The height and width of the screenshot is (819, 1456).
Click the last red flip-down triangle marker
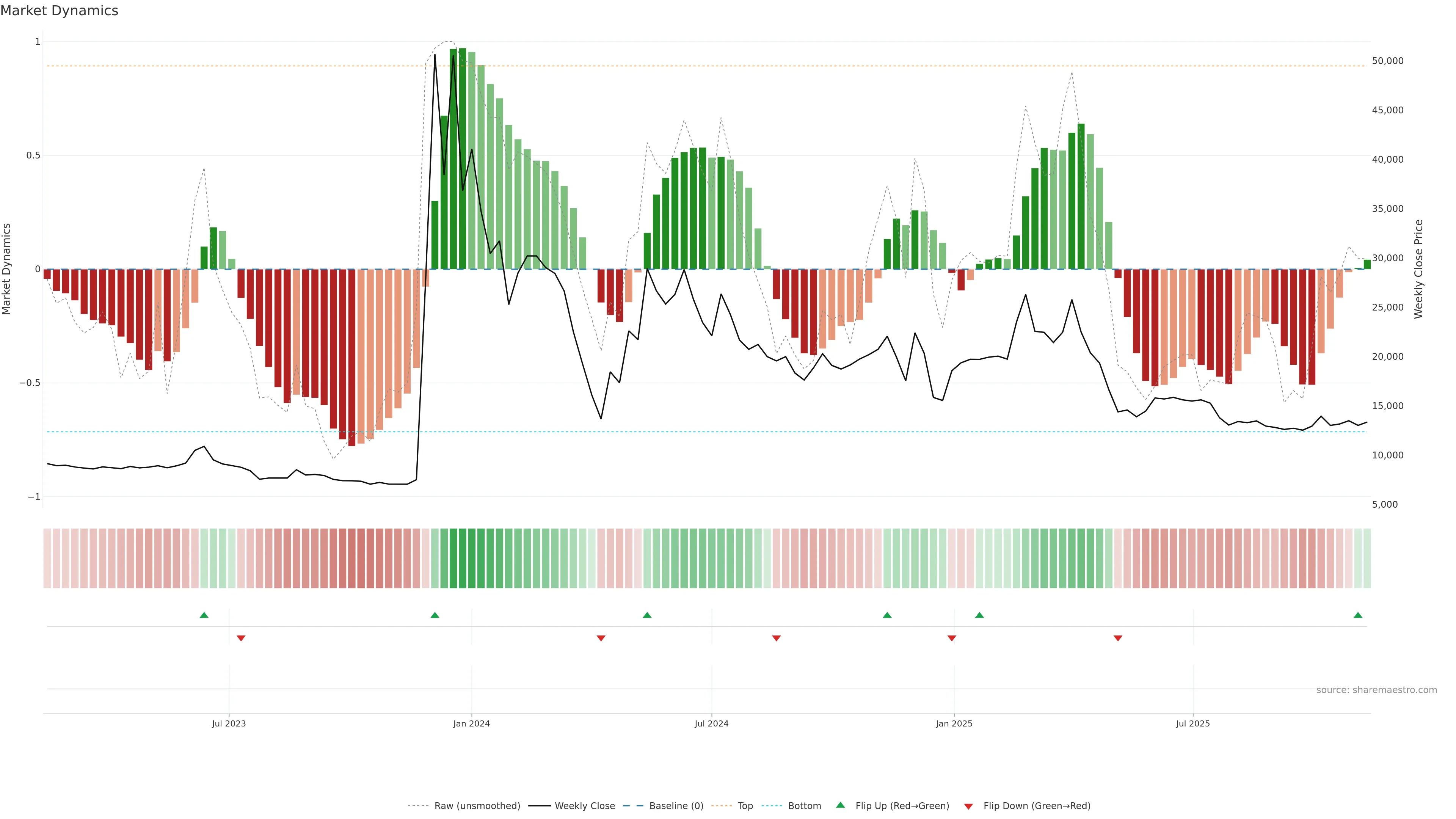[x=1117, y=638]
